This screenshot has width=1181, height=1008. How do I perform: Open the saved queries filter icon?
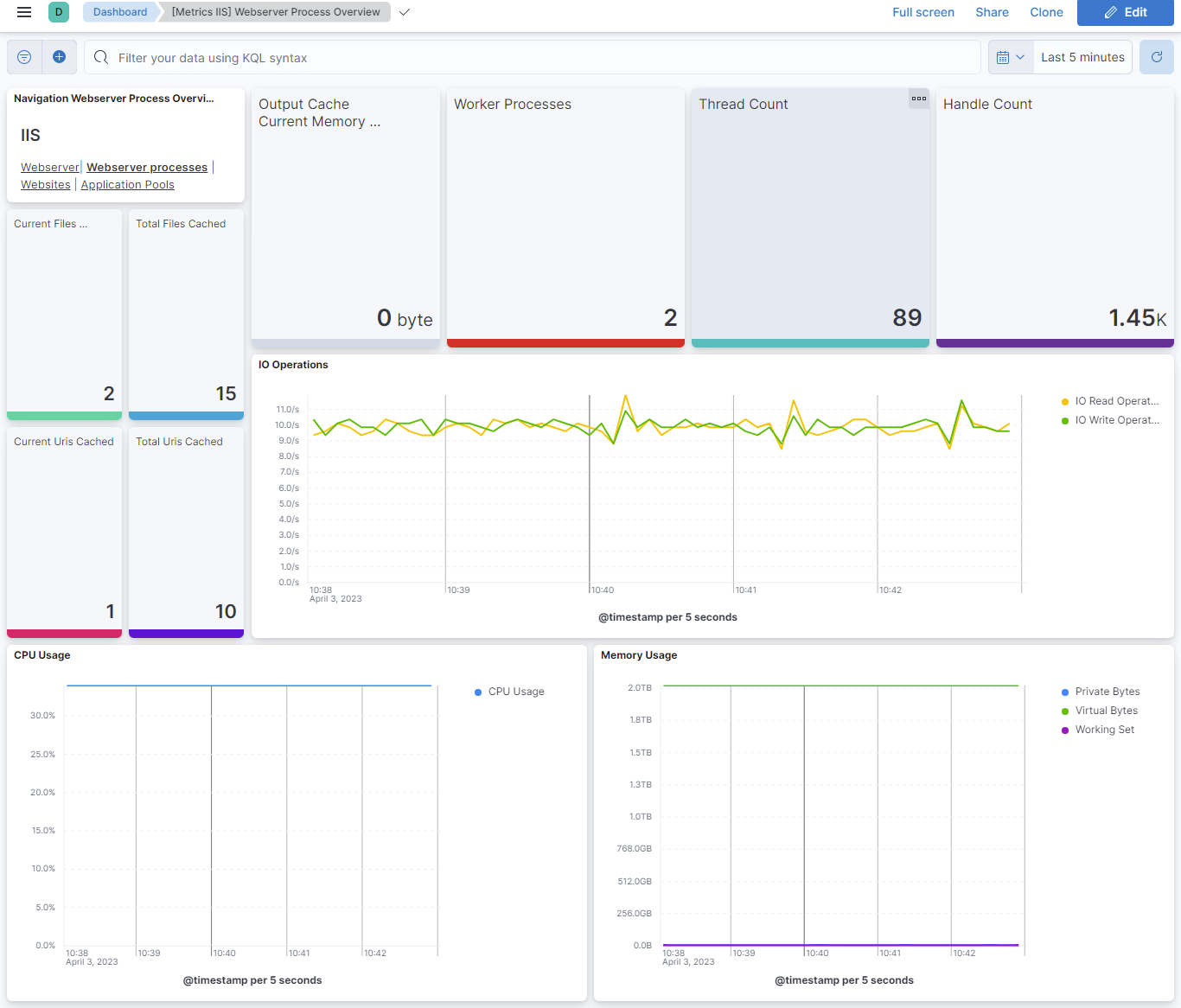tap(23, 57)
